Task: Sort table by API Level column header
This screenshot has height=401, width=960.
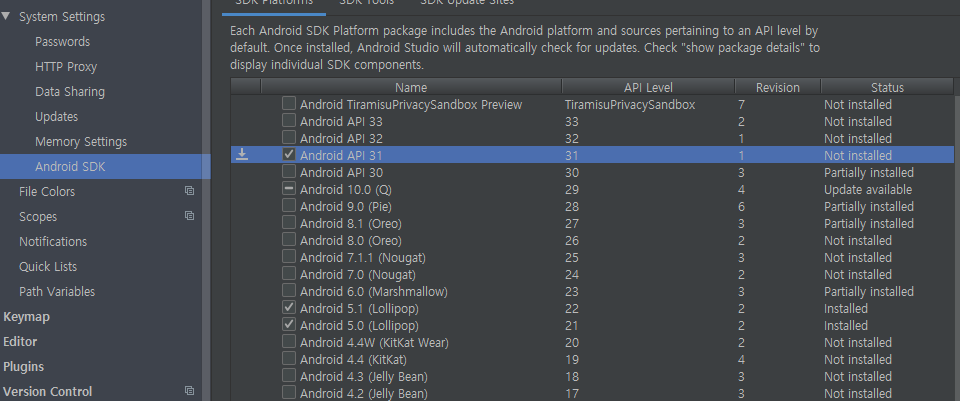Action: point(648,87)
